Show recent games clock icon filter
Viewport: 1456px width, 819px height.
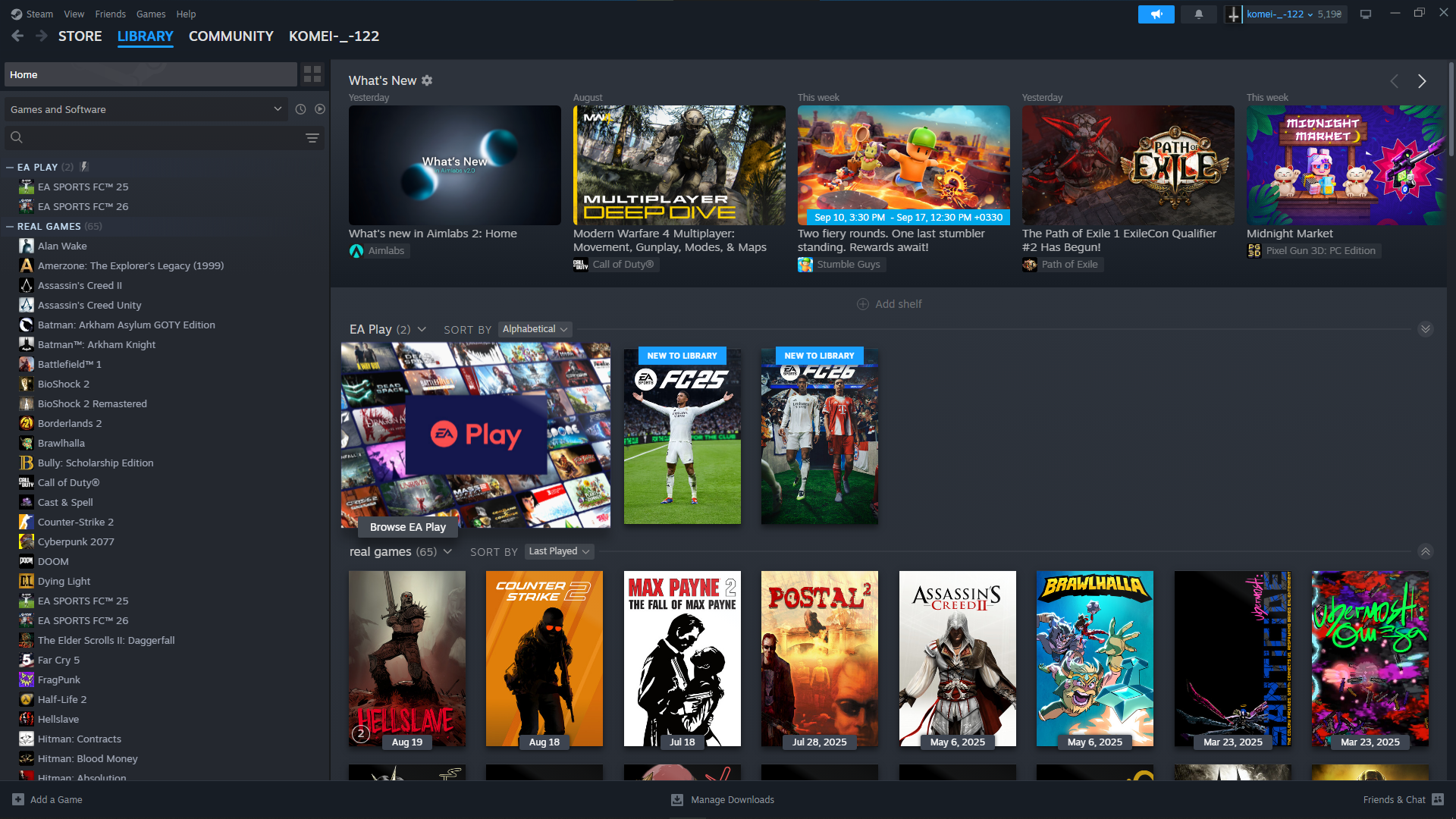tap(300, 109)
